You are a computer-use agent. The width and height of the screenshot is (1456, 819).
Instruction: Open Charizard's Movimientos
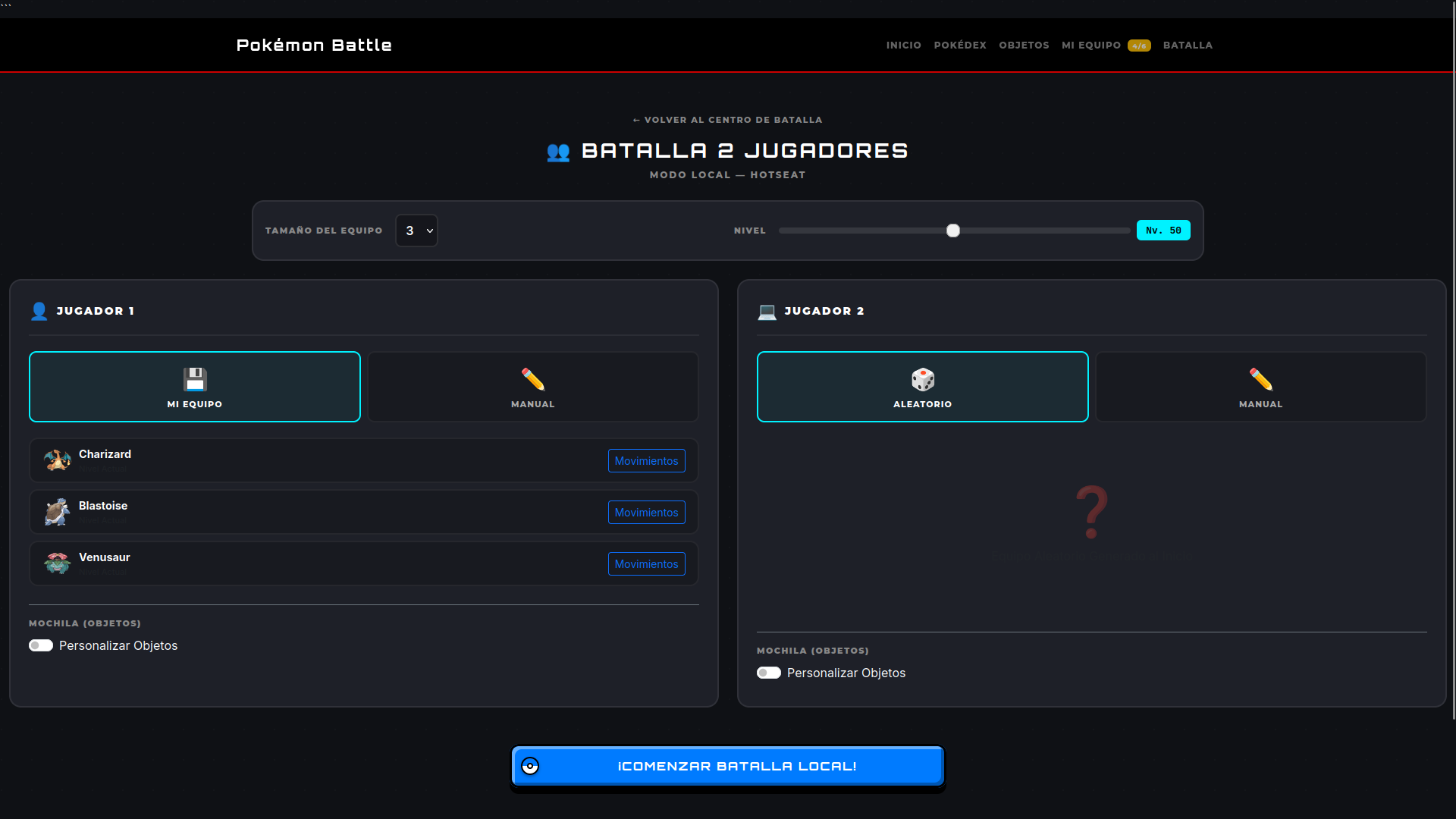click(x=646, y=461)
